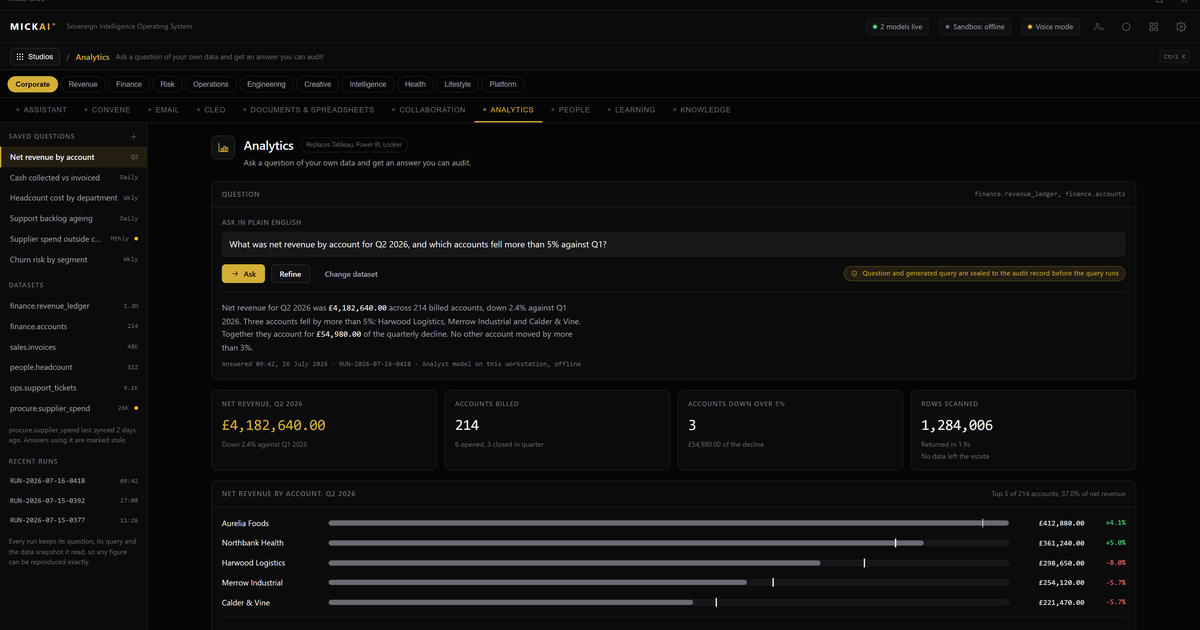This screenshot has height=630, width=1200.
Task: Run the question with Ask button
Action: coord(244,273)
